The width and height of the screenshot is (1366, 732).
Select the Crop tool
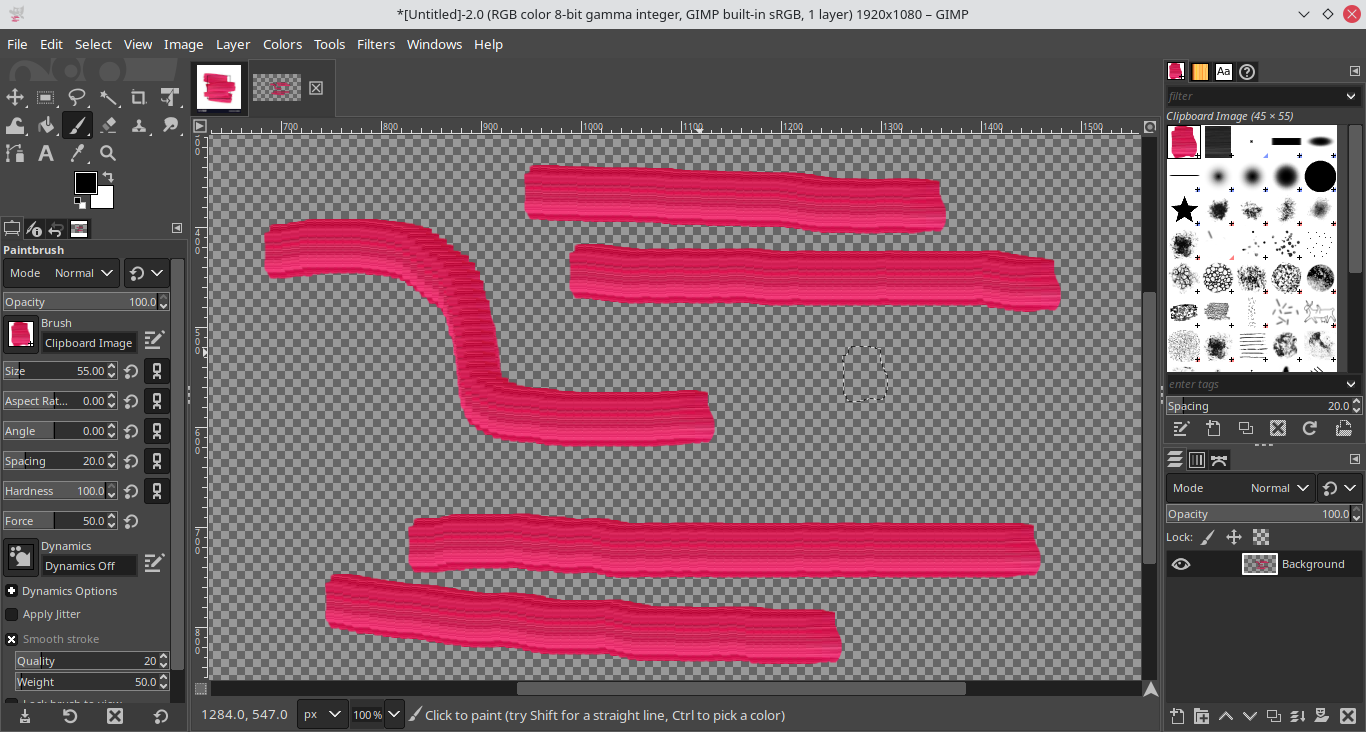click(139, 97)
